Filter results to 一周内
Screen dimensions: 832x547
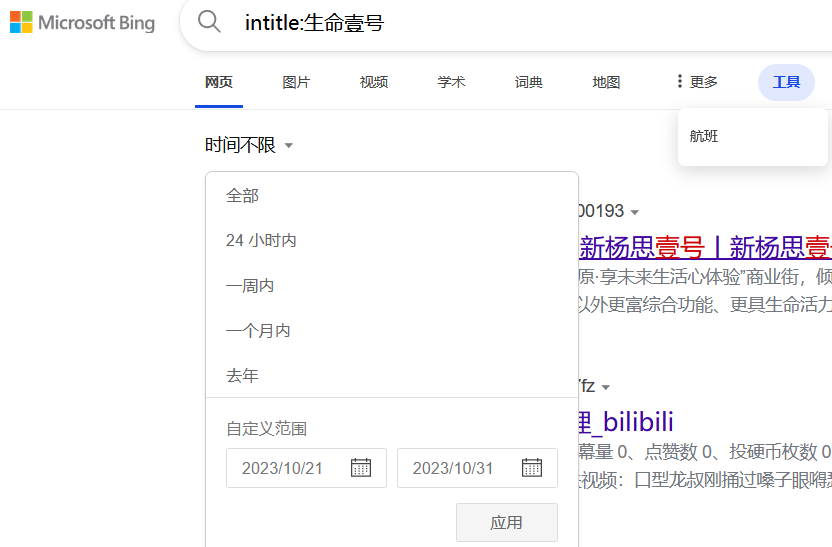click(250, 285)
